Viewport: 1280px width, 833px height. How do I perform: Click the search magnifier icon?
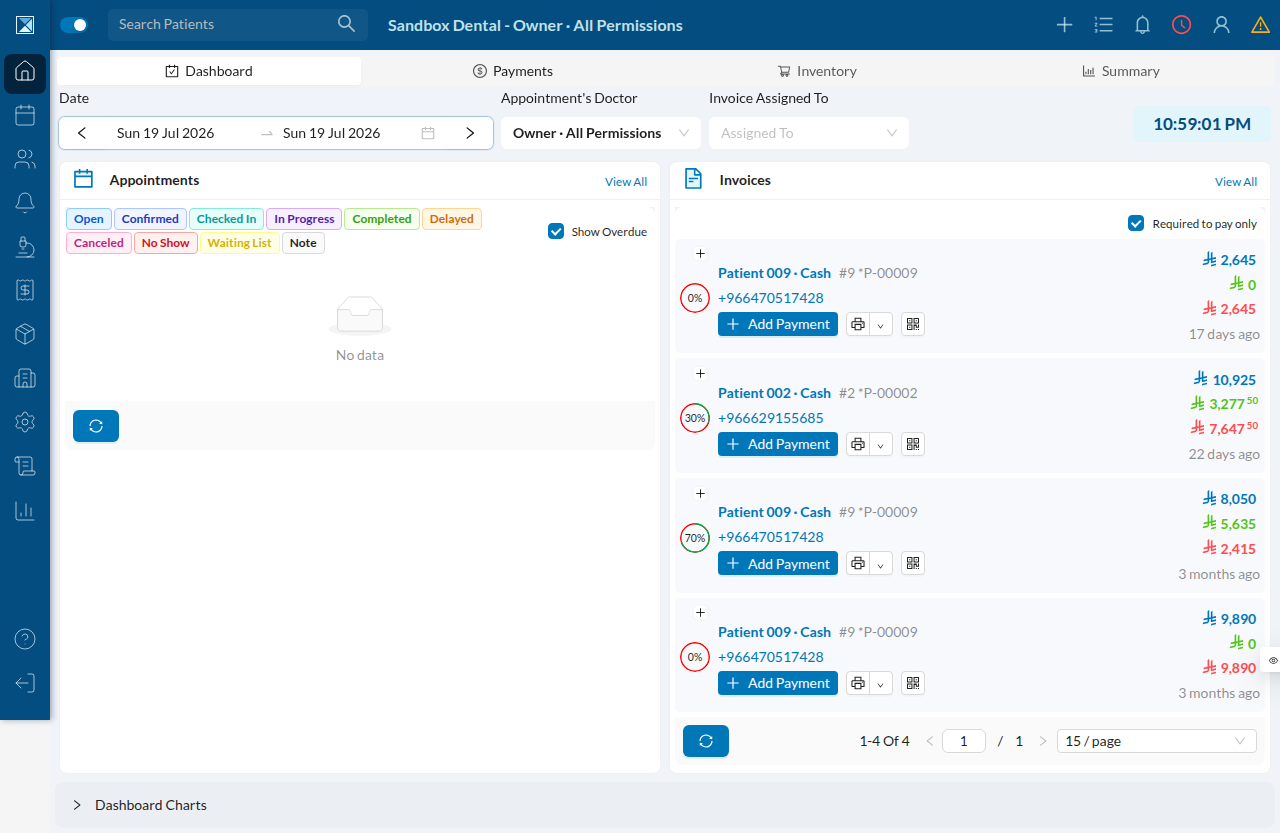coord(346,24)
